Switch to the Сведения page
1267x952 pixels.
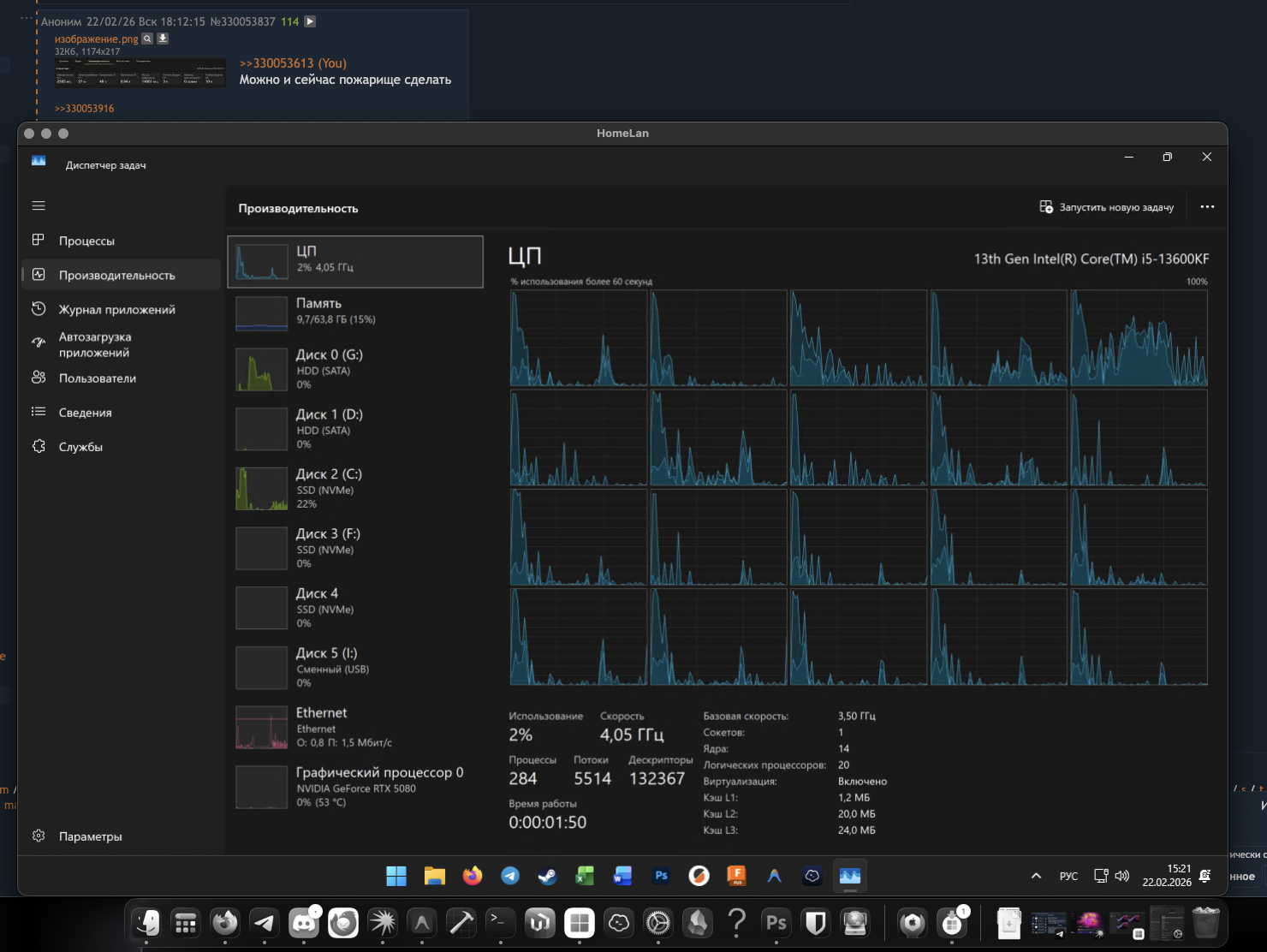coord(85,413)
